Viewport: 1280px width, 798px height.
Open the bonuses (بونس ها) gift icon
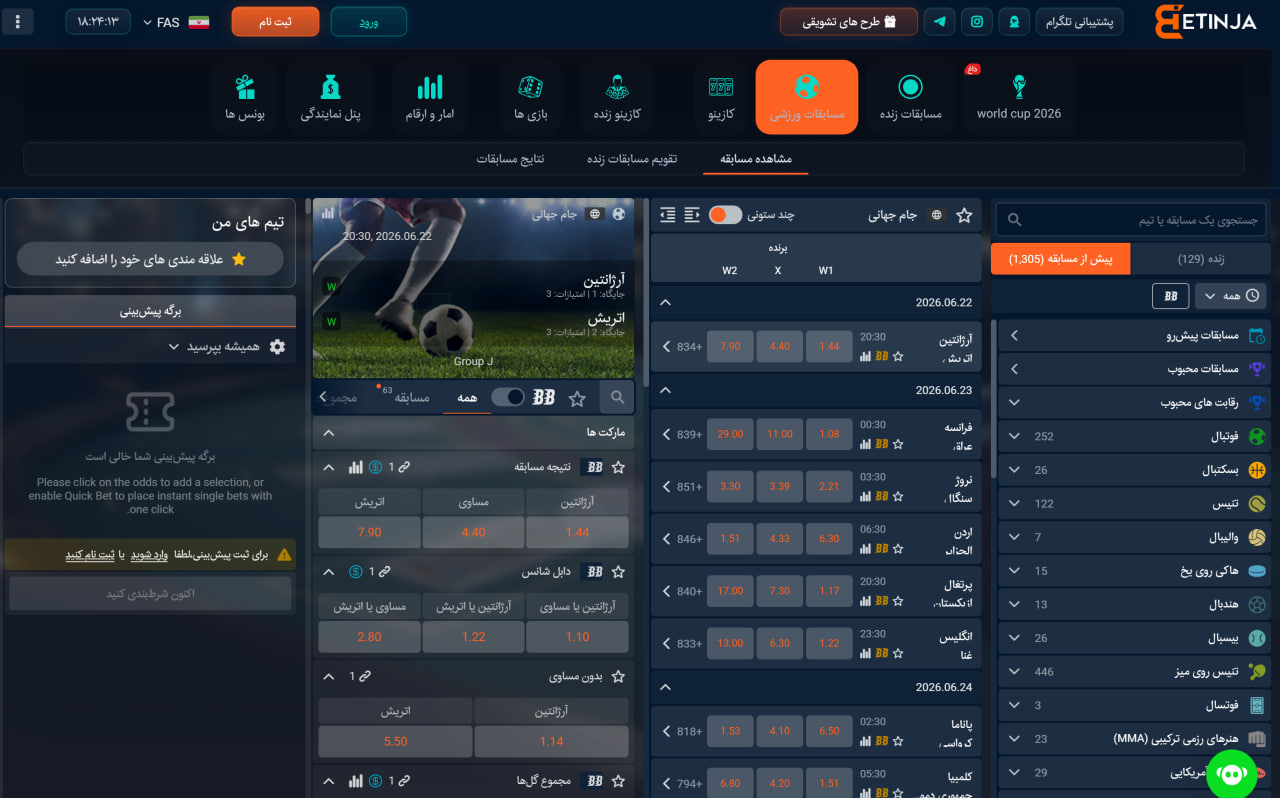(x=244, y=97)
